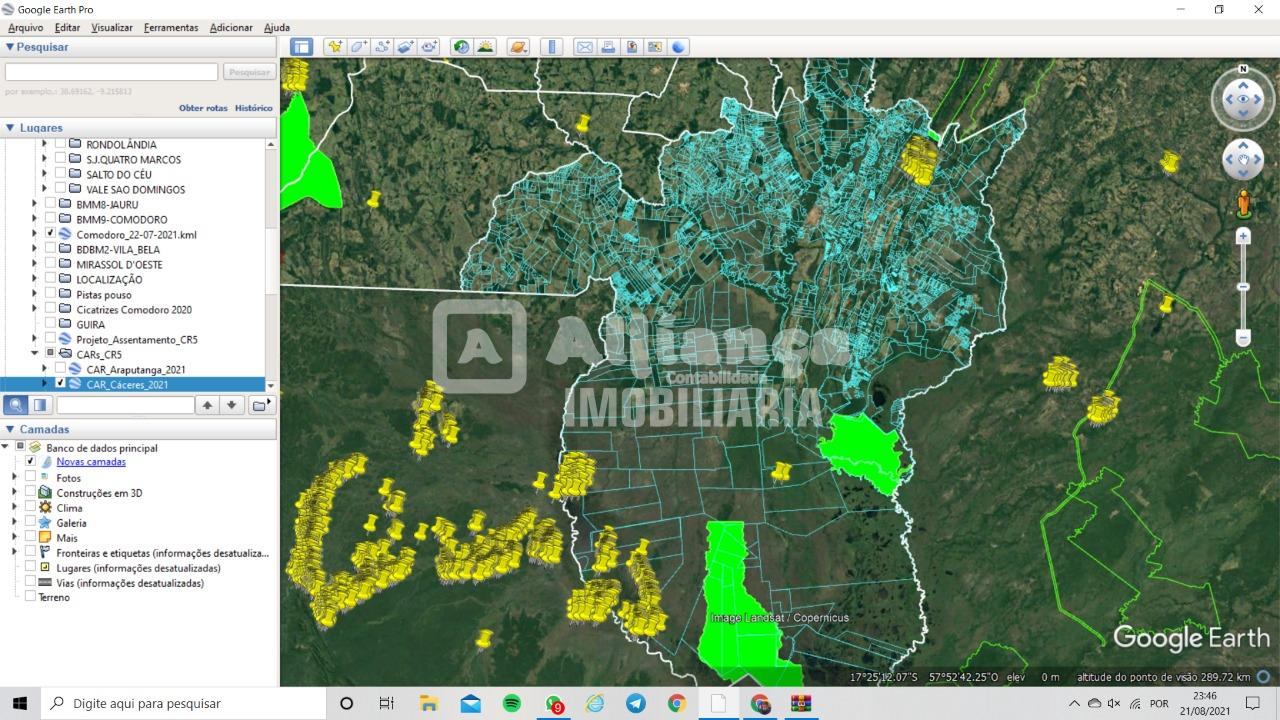Click the Pegman street view icon
The image size is (1280, 720).
pos(1243,203)
